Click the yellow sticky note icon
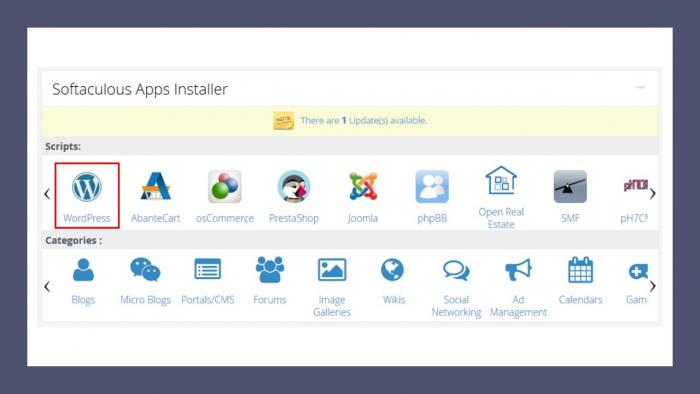The height and width of the screenshot is (394, 700). pyautogui.click(x=283, y=120)
